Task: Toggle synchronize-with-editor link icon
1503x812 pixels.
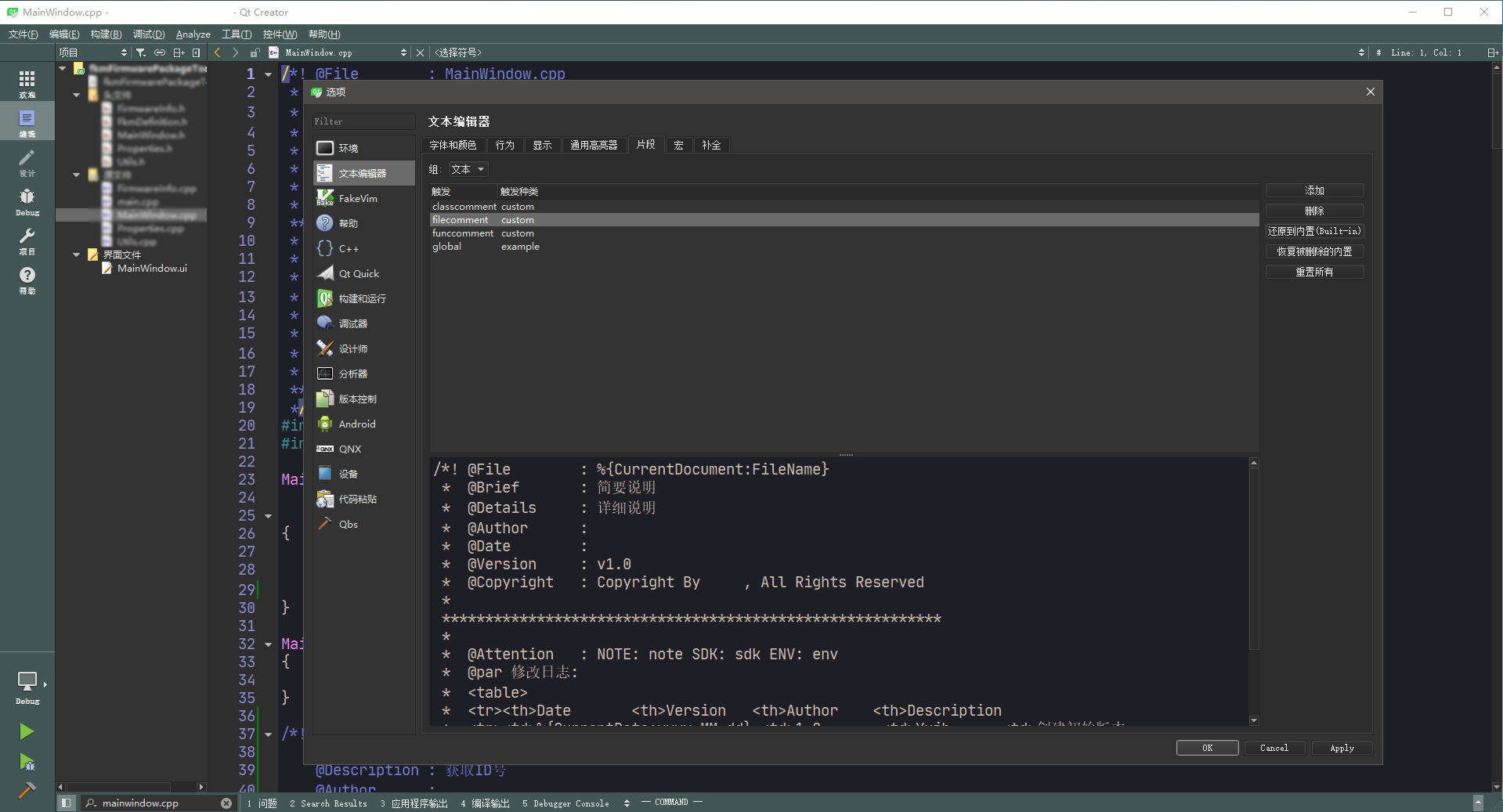Action: (160, 52)
